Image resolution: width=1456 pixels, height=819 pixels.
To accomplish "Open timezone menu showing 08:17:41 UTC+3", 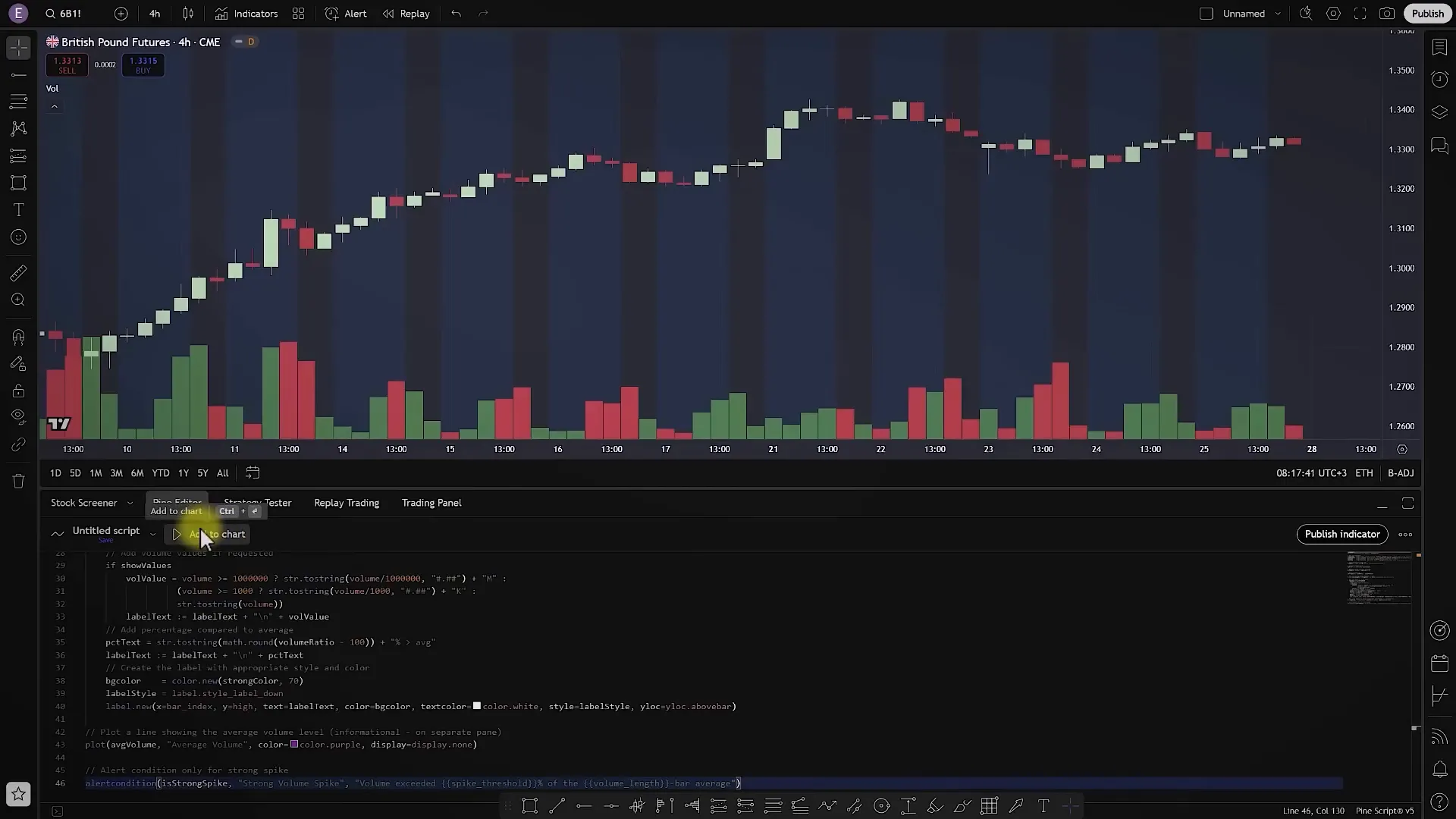I will point(1311,473).
